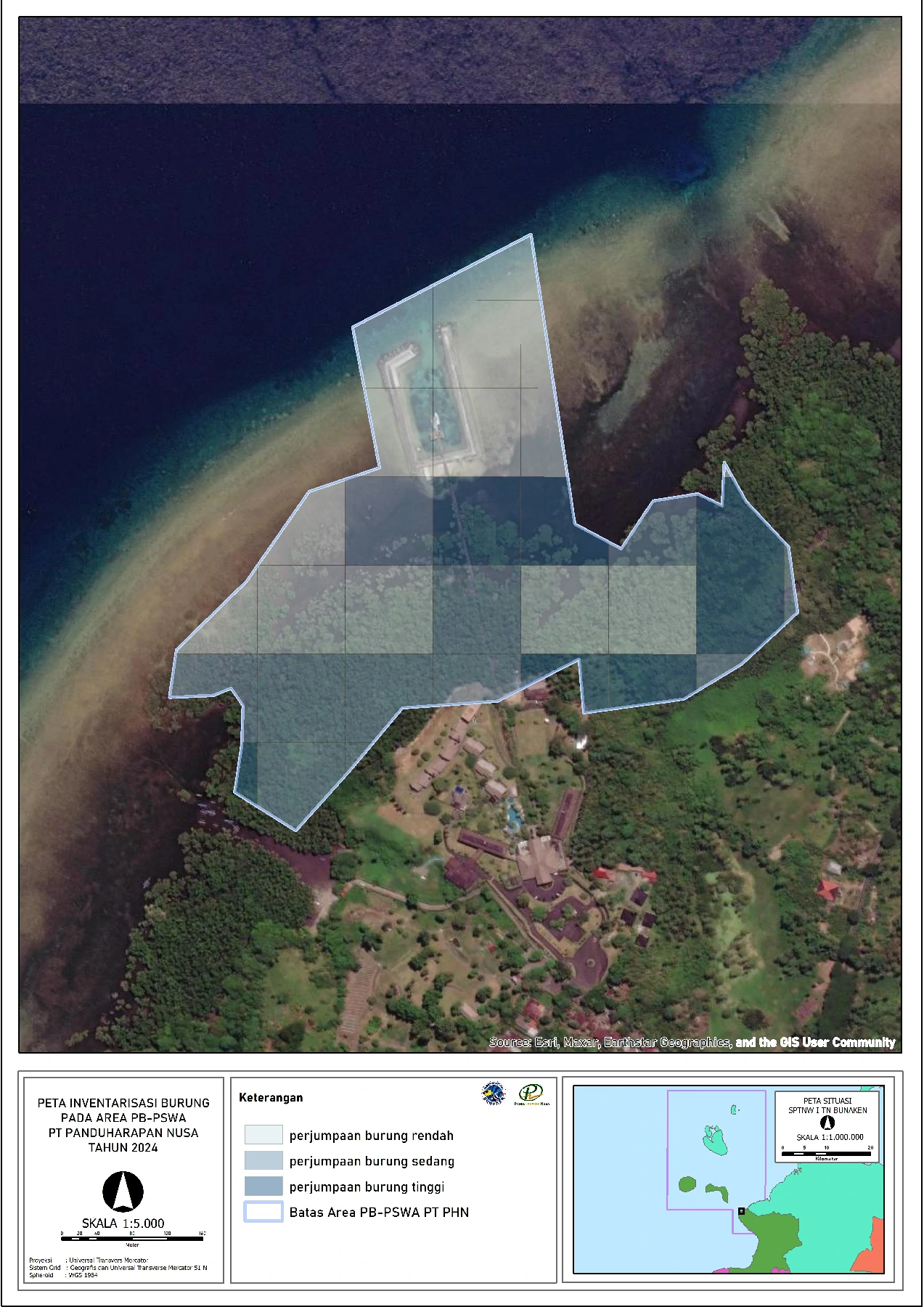Click the 'Batas Area PB-PSWA PT PHN' boundary symbol

(x=263, y=1212)
